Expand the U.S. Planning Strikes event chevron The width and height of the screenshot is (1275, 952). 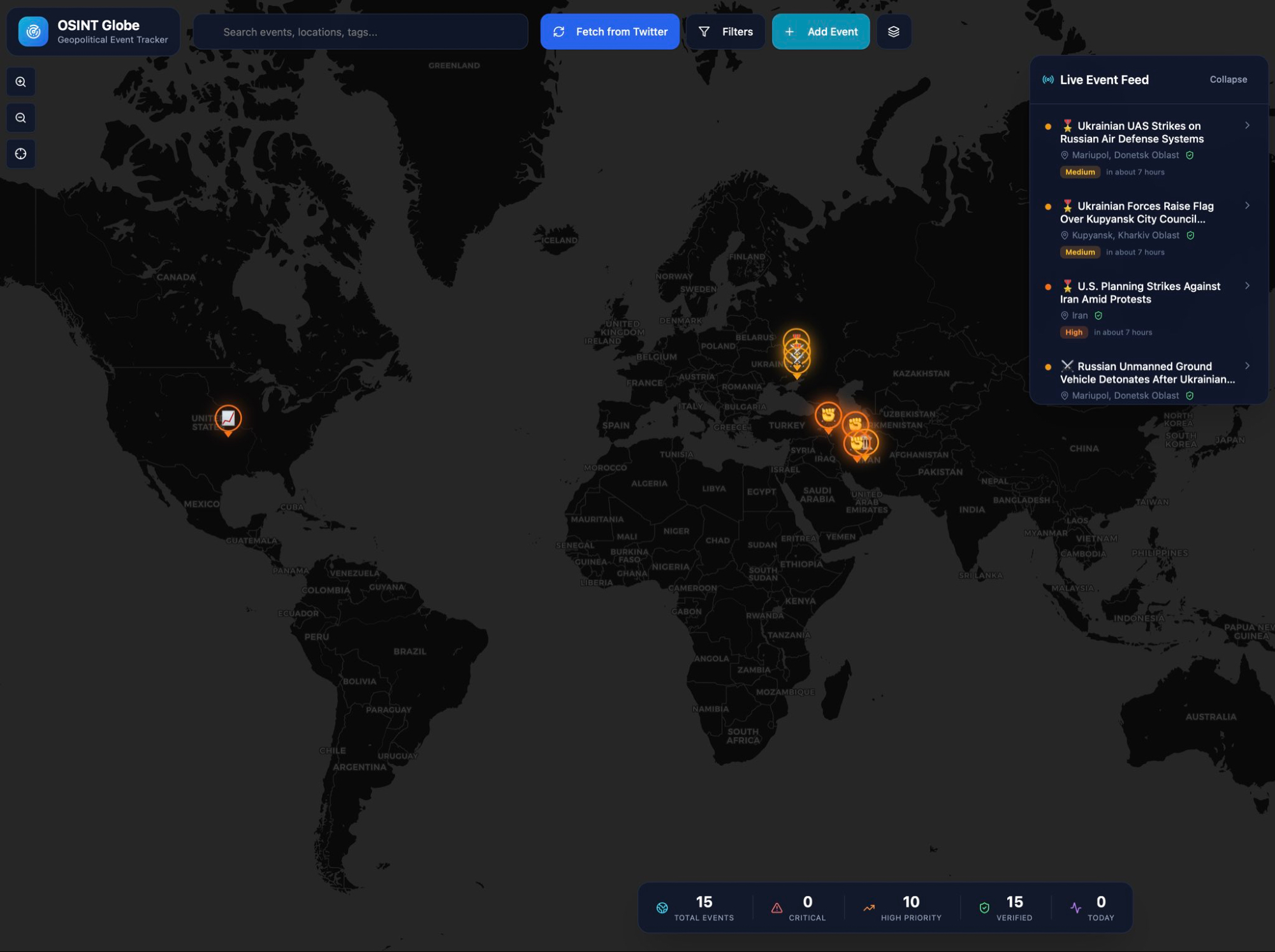(x=1247, y=286)
